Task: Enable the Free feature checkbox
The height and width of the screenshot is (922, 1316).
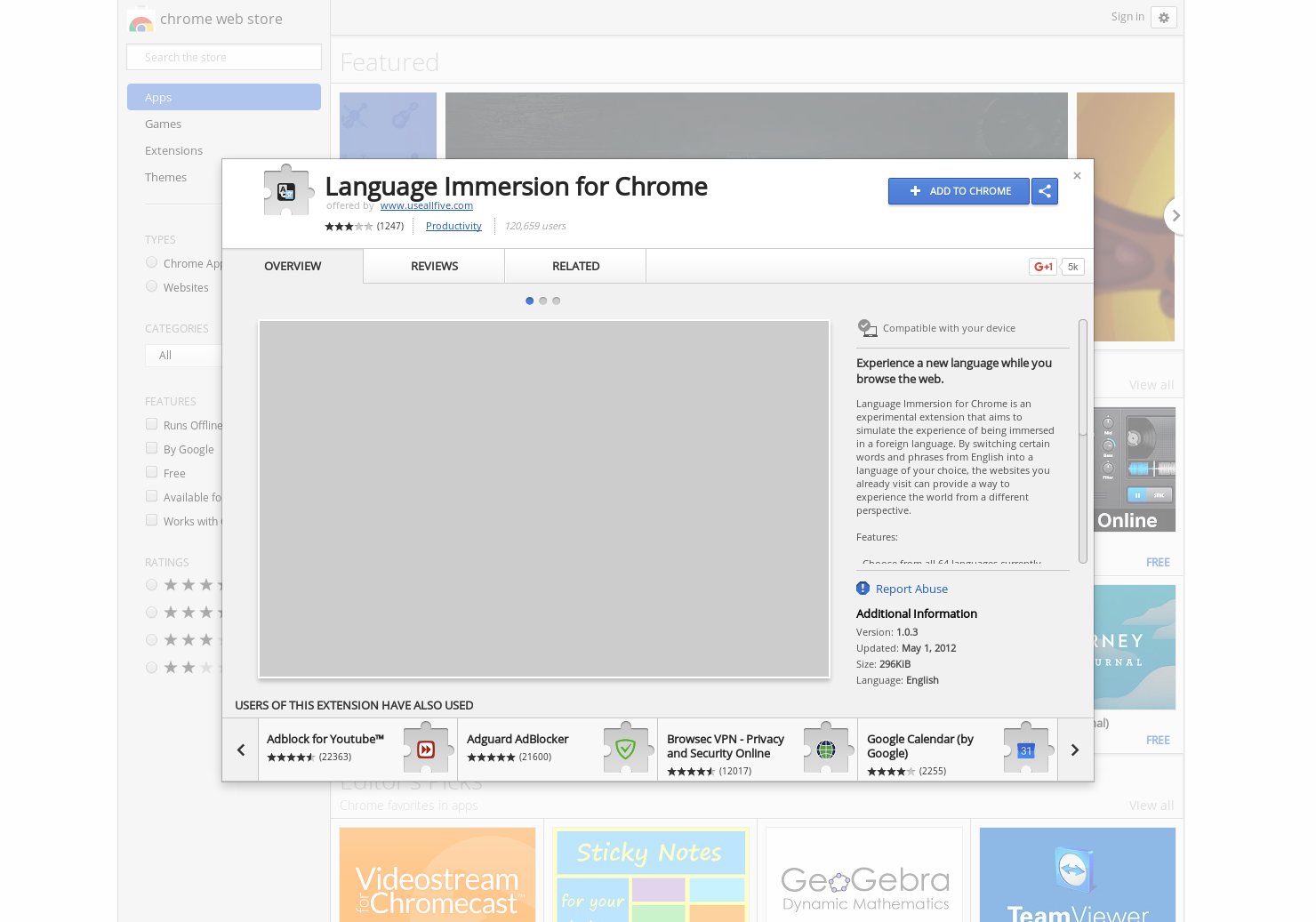Action: (152, 472)
